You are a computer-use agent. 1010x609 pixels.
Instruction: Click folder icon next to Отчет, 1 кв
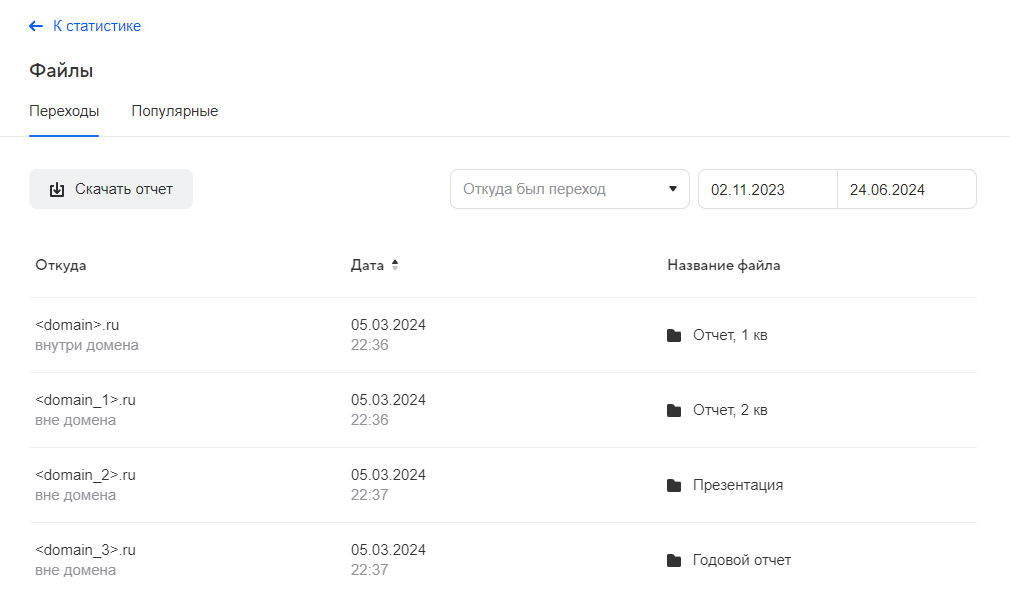click(674, 335)
